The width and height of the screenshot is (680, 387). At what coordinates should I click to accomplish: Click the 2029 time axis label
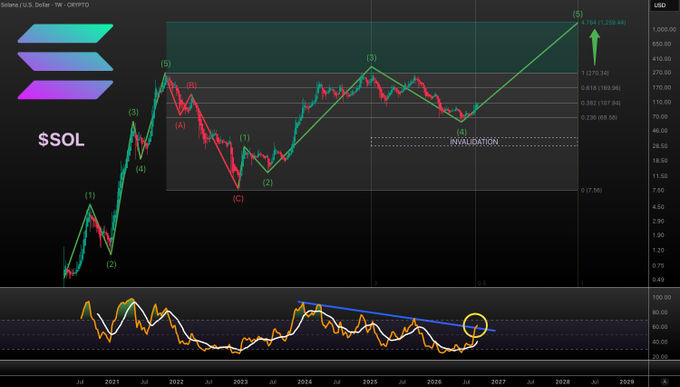627,382
